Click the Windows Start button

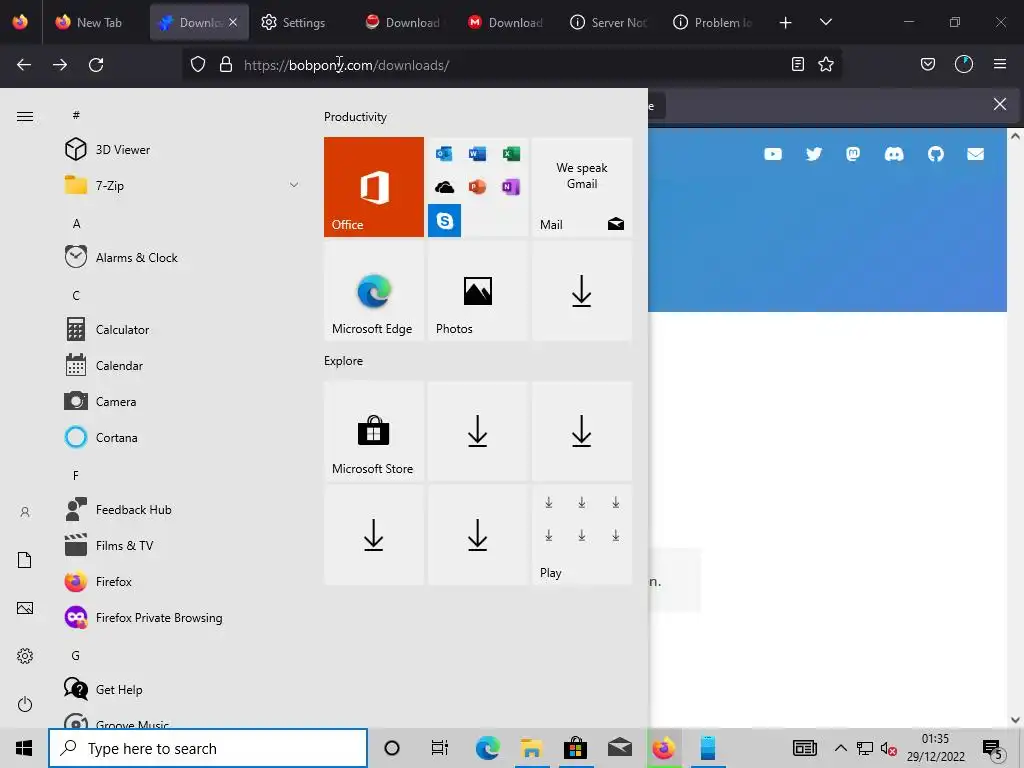click(x=24, y=748)
